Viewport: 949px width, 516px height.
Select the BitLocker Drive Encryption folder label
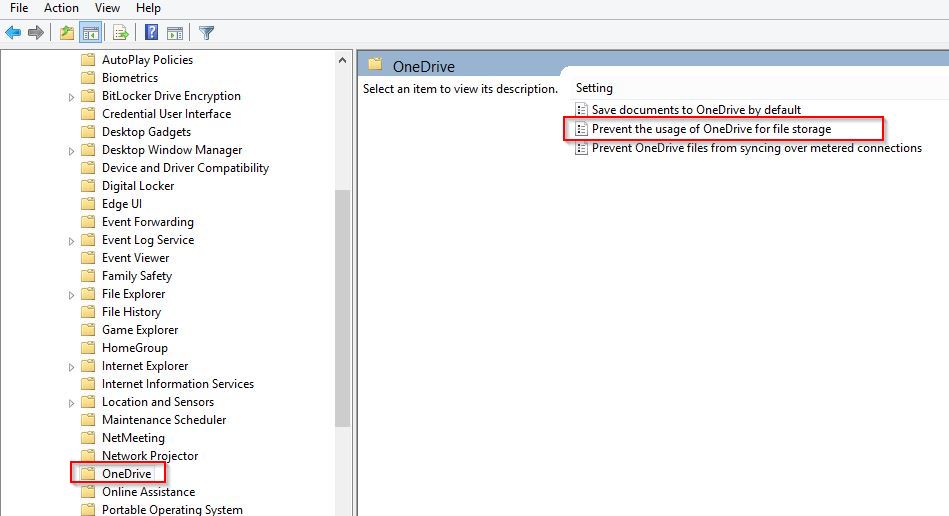click(171, 96)
